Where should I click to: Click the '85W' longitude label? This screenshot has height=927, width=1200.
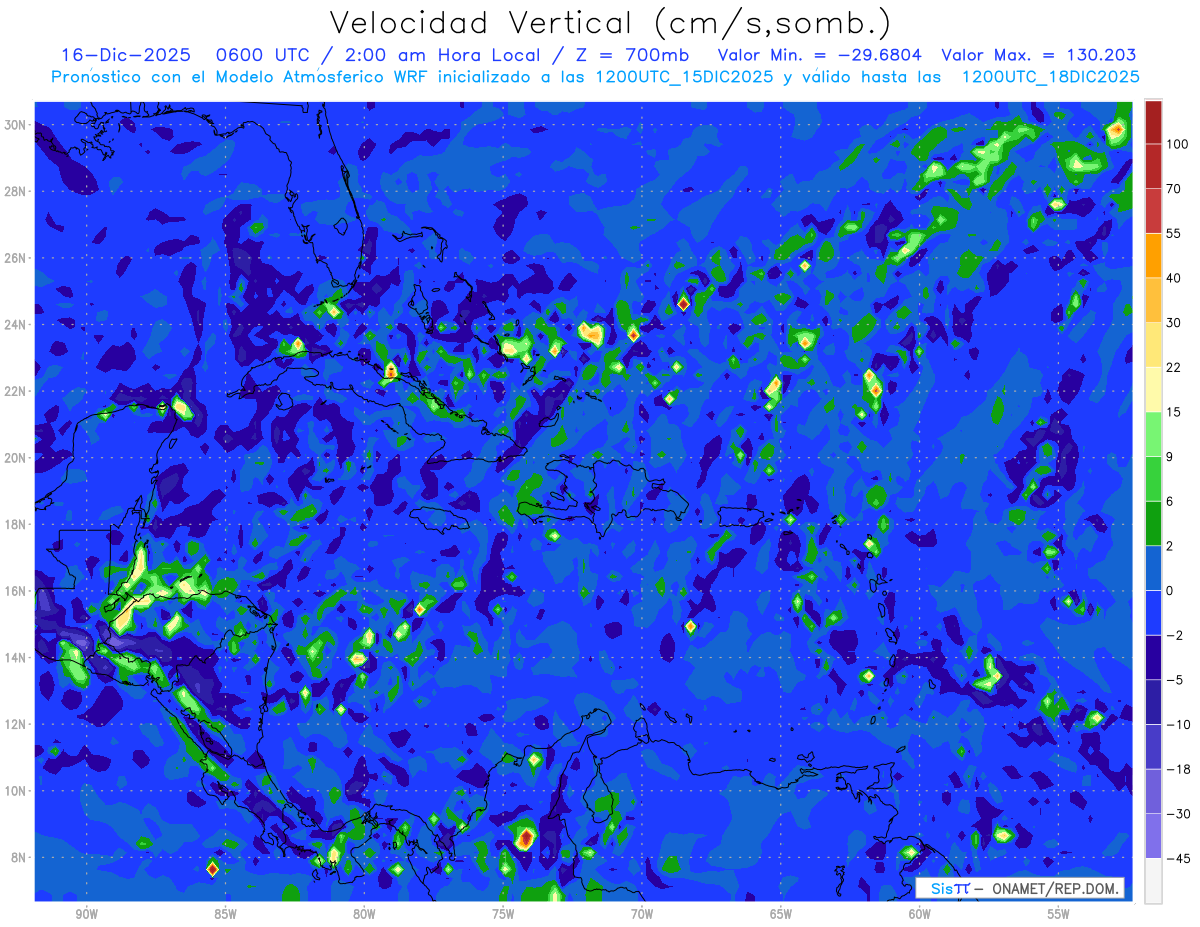click(225, 915)
